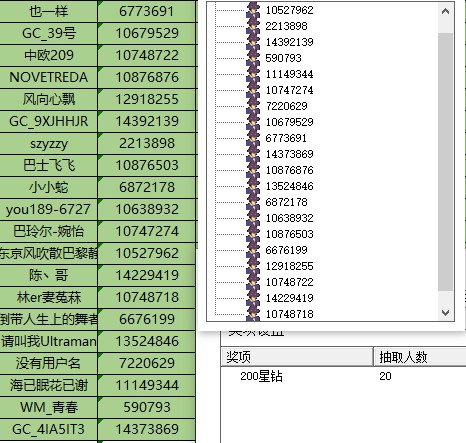Viewport: 466px width, 443px height.
Task: Select the user icon next to 13524846
Action: pos(253,186)
